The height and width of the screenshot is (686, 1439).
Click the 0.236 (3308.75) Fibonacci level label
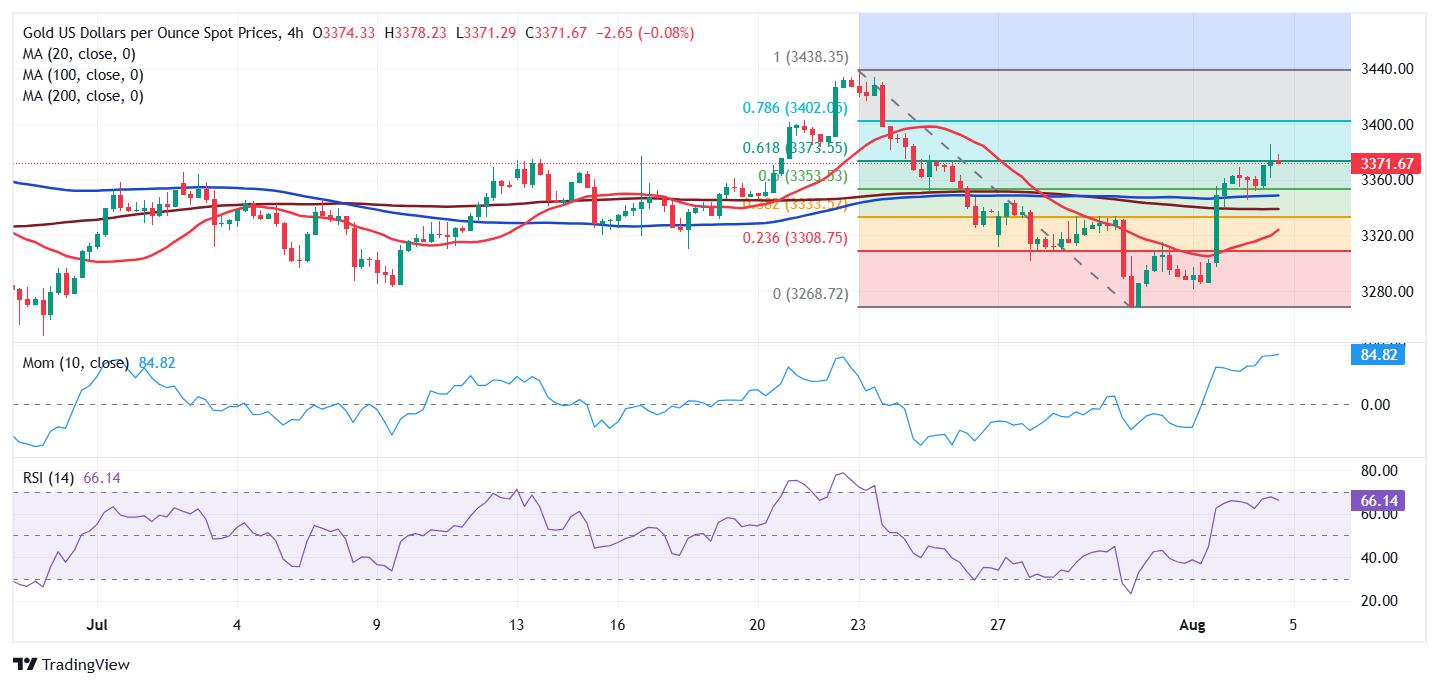tap(795, 238)
